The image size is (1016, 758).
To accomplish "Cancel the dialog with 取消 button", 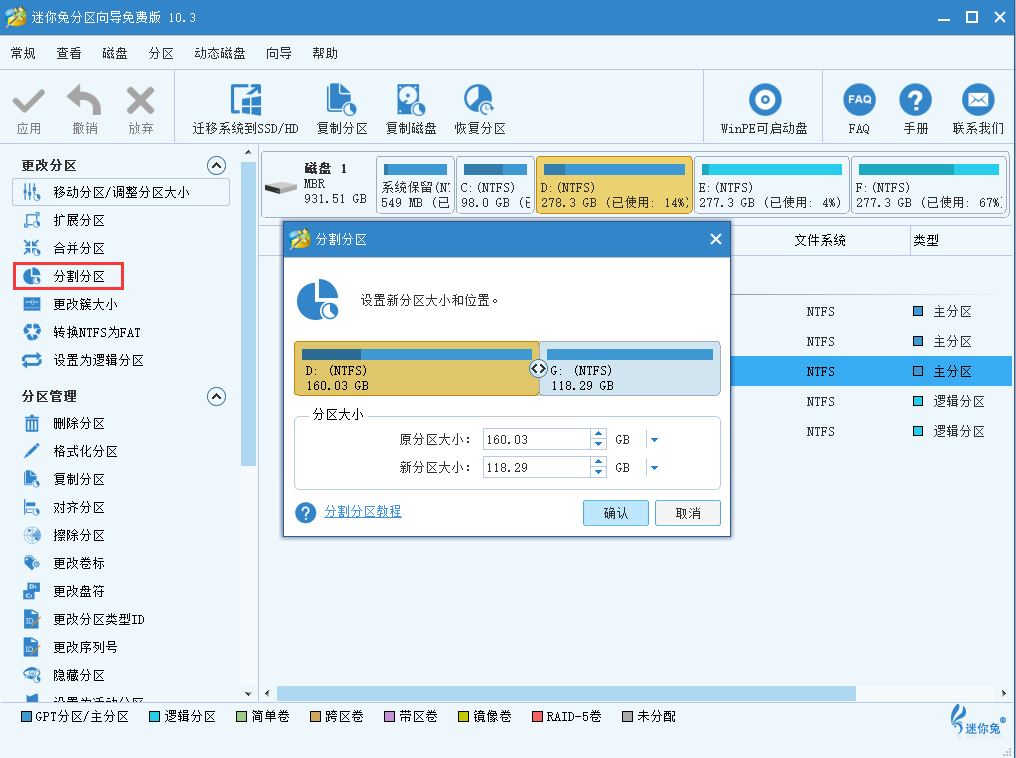I will 687,513.
